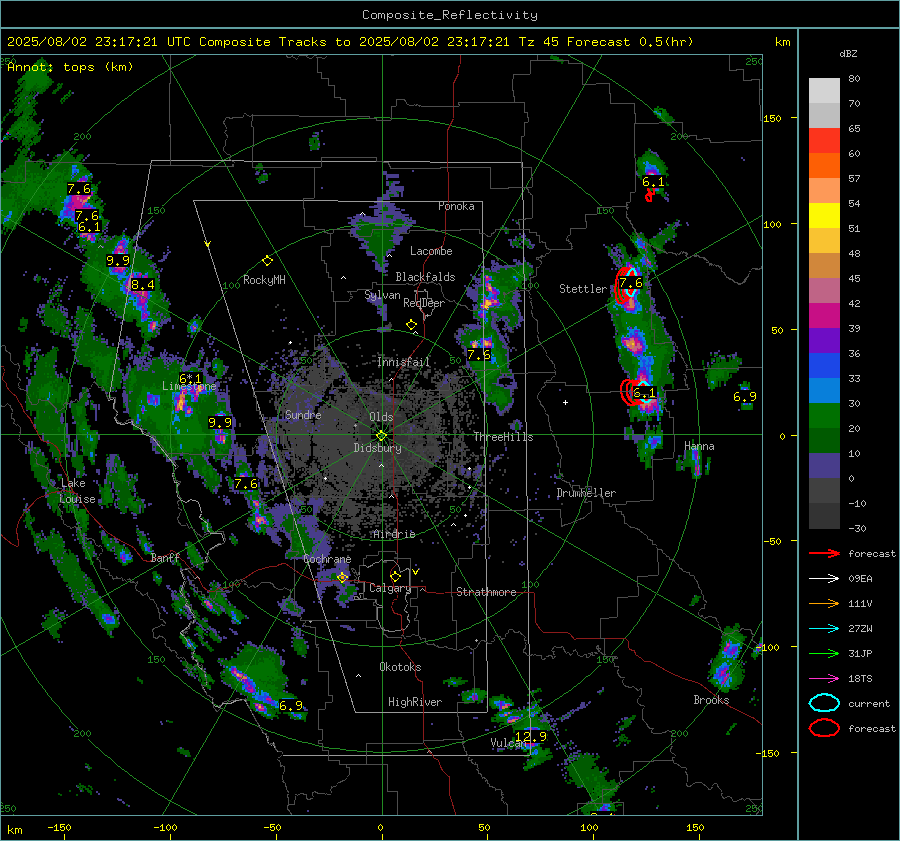The image size is (900, 841).
Task: Click the Lacombe city label
Action: 431,251
